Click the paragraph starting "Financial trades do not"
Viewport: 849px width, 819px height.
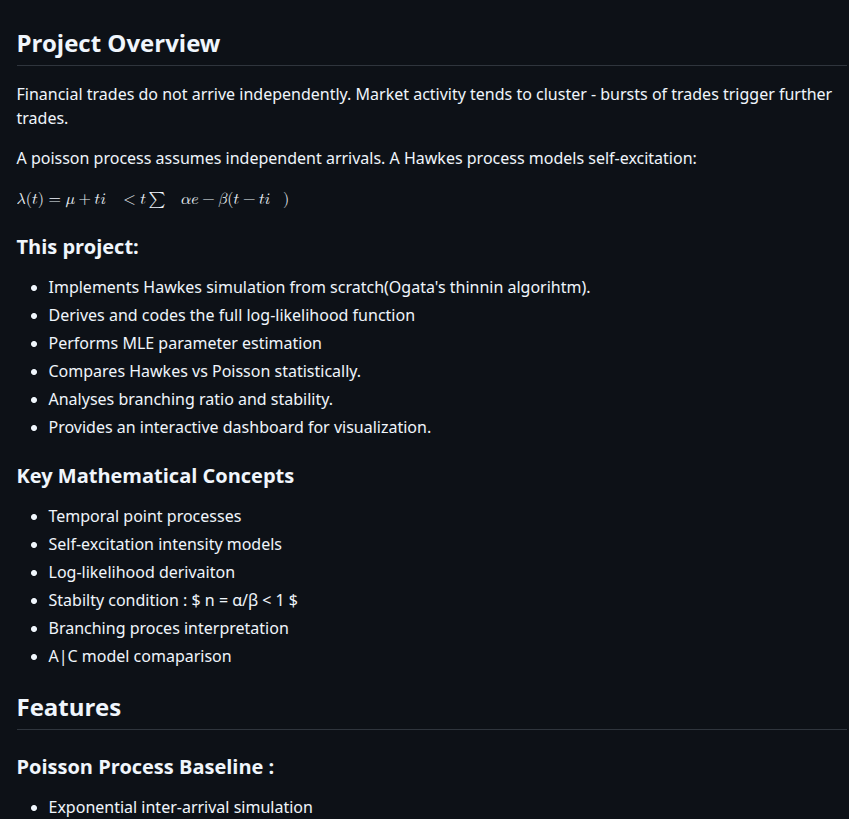tap(424, 106)
